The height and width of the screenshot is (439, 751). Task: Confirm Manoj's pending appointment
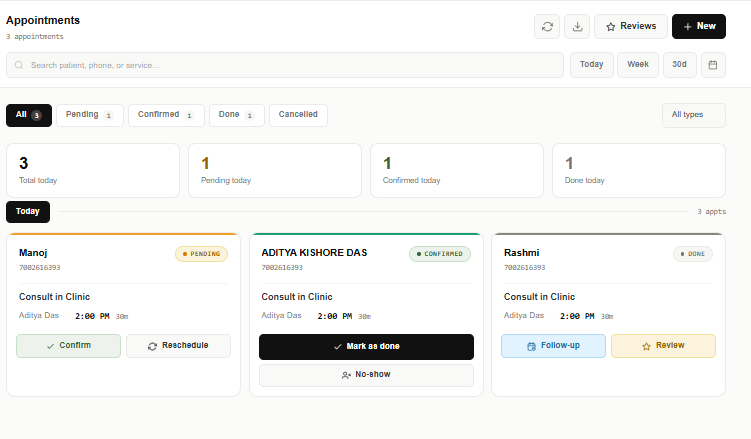click(x=68, y=346)
